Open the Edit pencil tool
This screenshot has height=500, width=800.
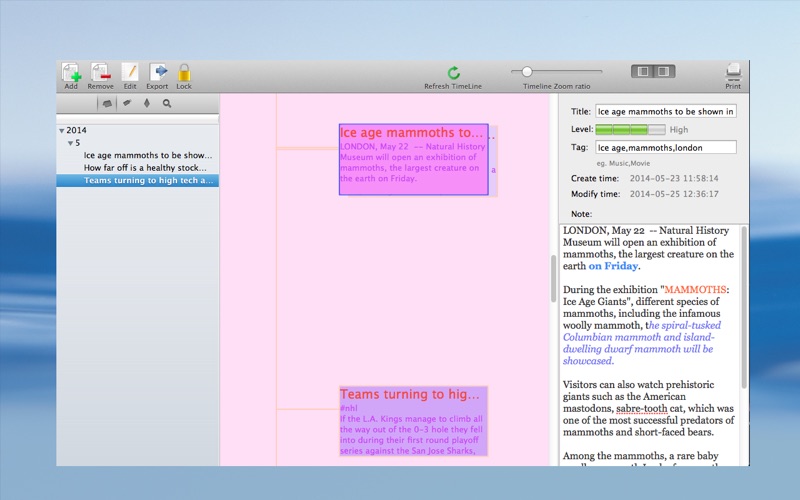pyautogui.click(x=130, y=73)
